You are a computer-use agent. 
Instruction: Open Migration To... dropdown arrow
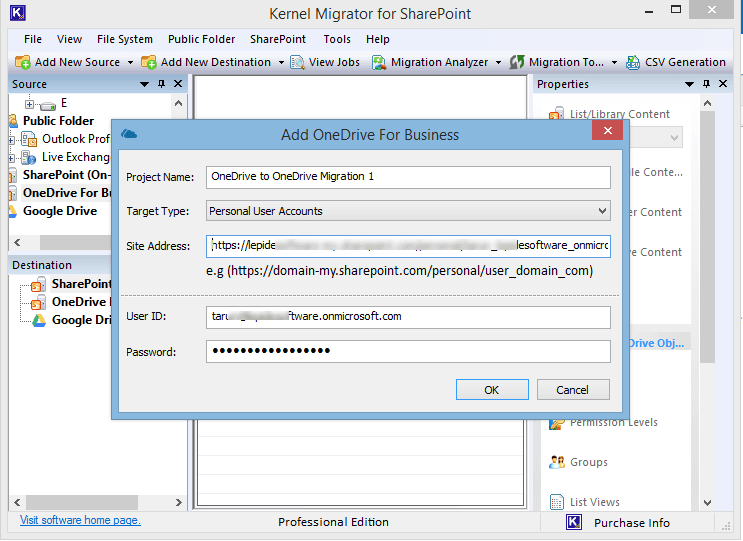614,63
